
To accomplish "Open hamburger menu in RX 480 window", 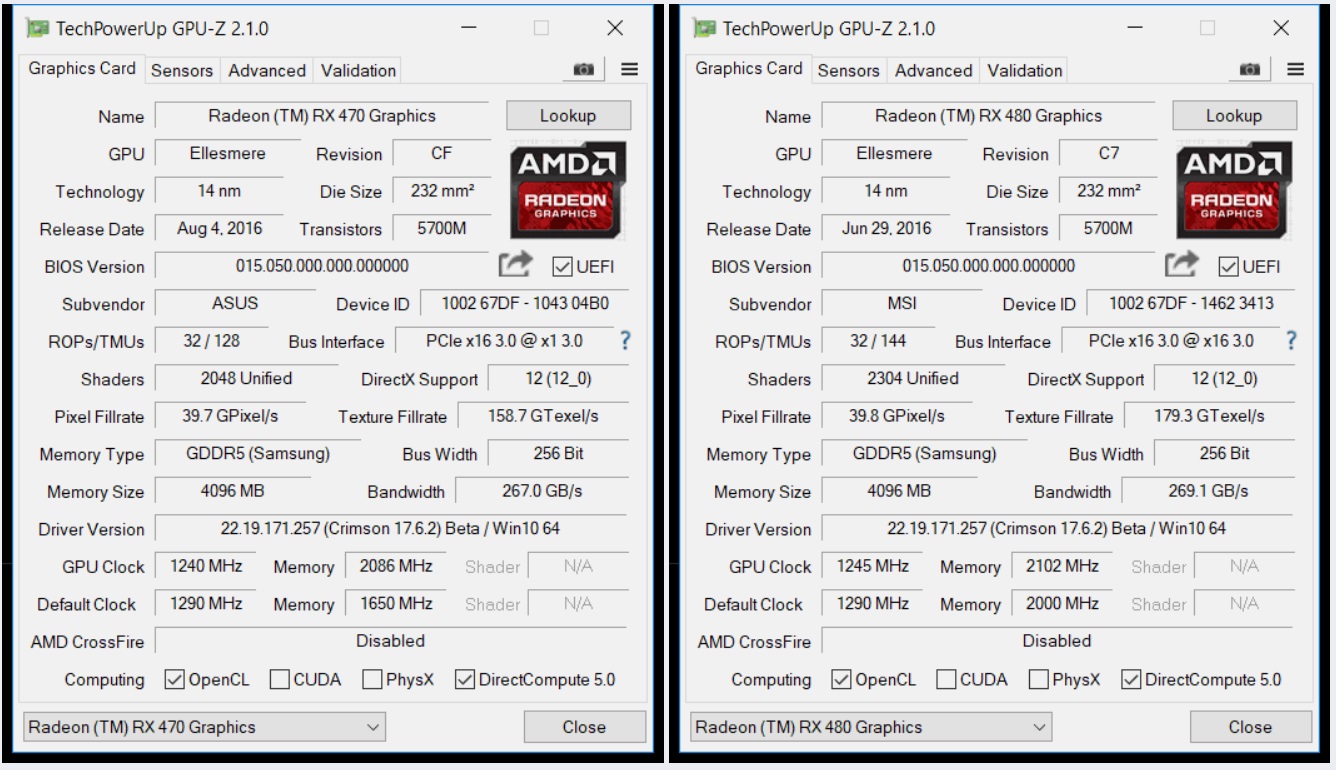I will pos(1295,69).
